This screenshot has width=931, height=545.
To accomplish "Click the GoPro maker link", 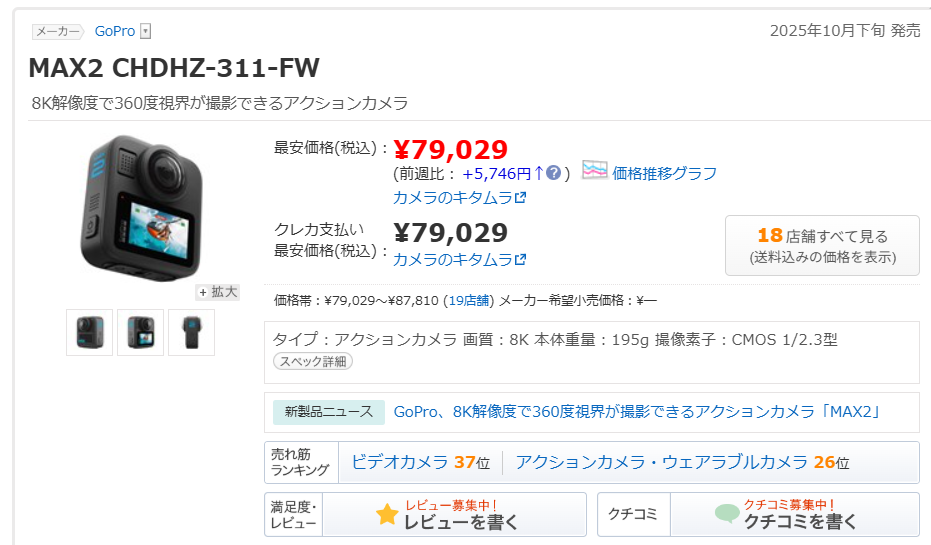I will [115, 32].
